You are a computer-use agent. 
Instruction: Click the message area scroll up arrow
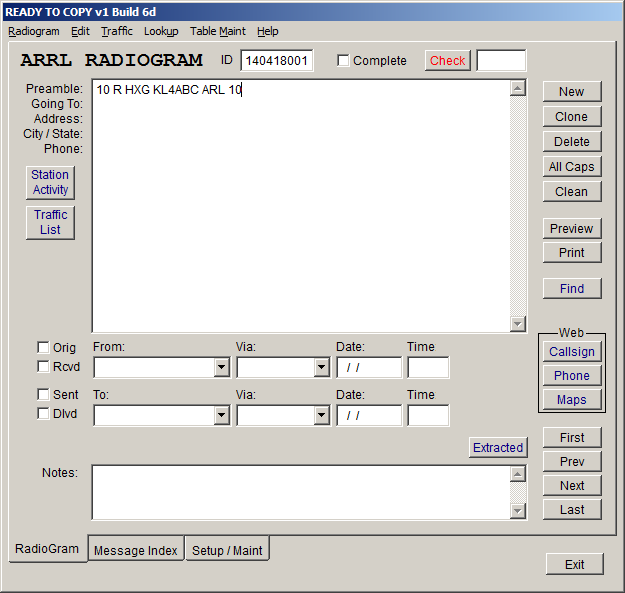[x=518, y=88]
